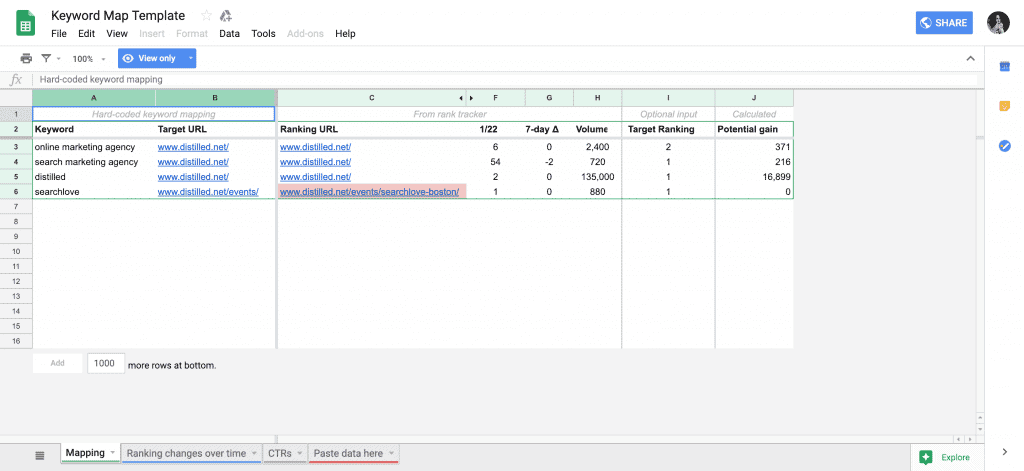Click the blue SHARE button
This screenshot has width=1024, height=471.
click(944, 23)
